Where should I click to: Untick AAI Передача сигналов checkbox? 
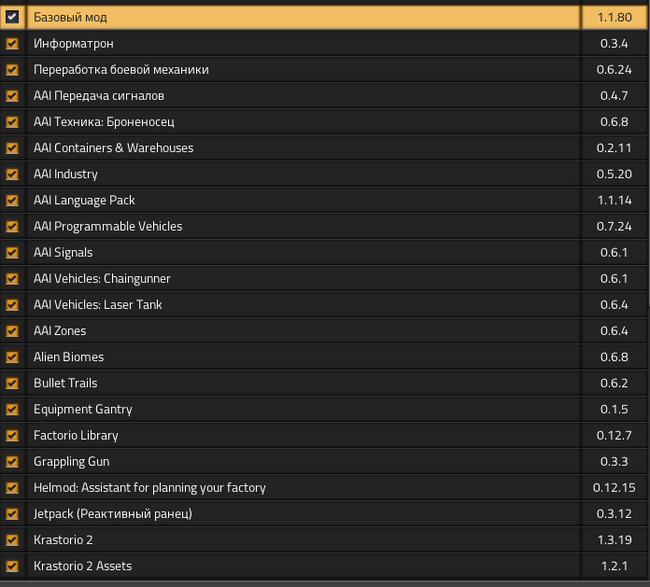12,96
